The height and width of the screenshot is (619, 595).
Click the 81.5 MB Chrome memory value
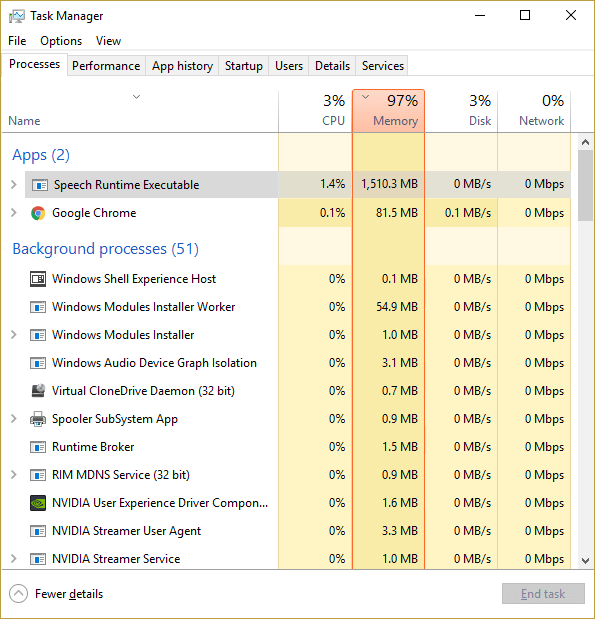tap(397, 213)
